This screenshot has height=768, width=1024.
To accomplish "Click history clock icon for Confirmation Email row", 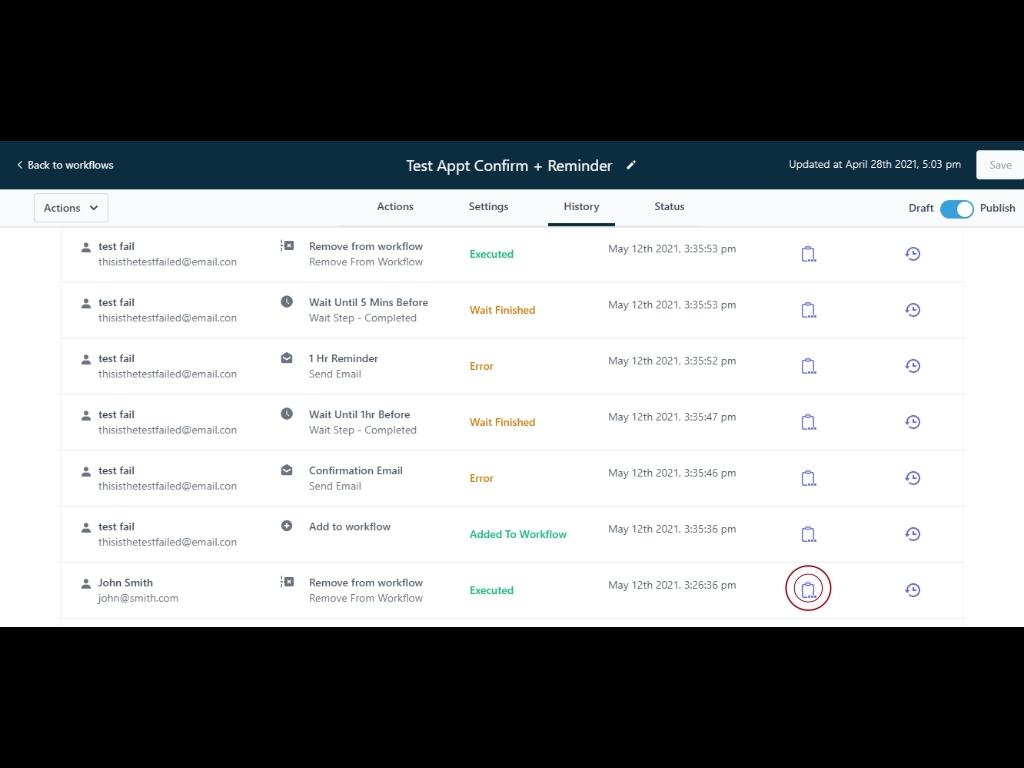I will click(x=913, y=478).
